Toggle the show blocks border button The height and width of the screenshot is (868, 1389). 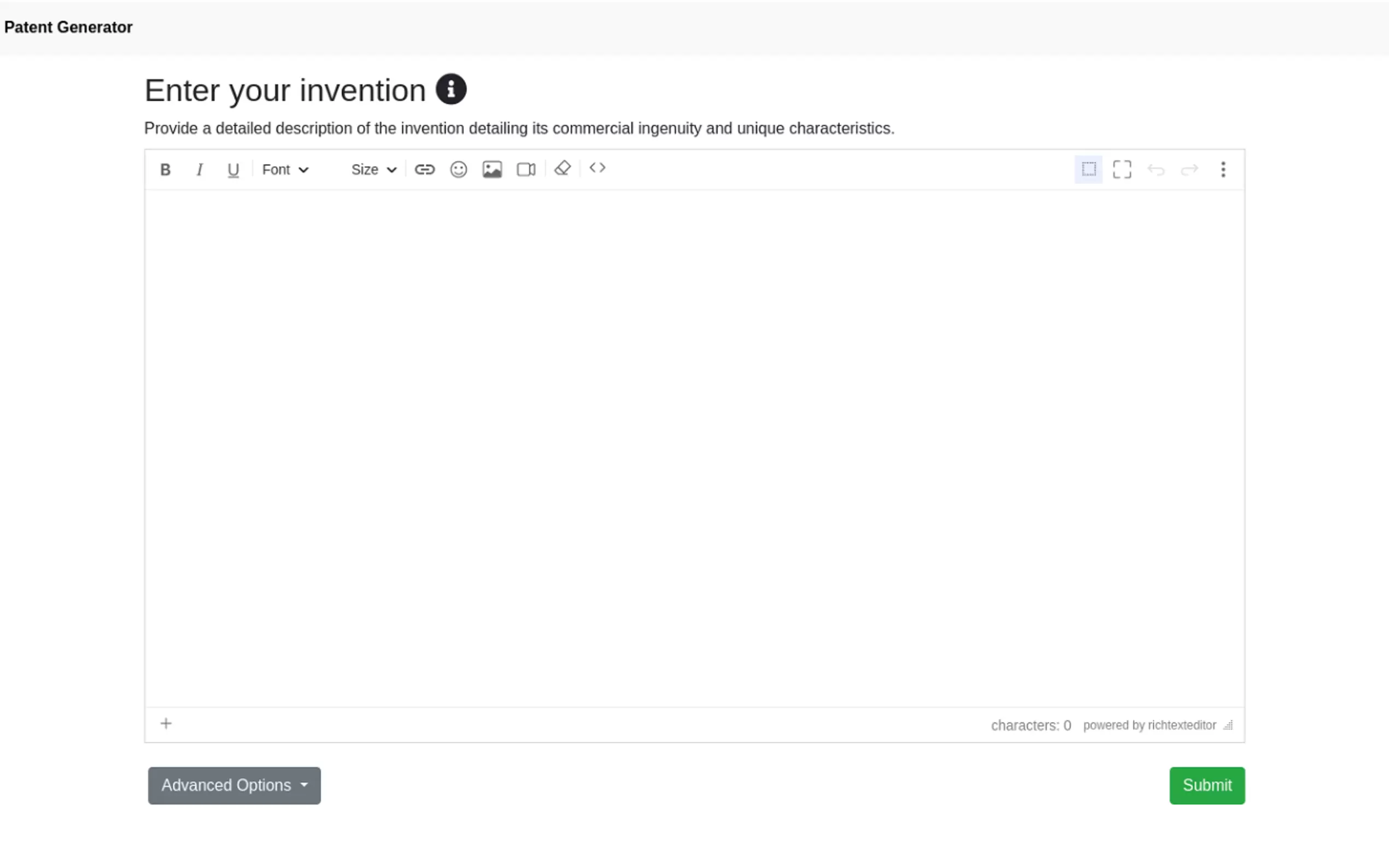(1088, 170)
